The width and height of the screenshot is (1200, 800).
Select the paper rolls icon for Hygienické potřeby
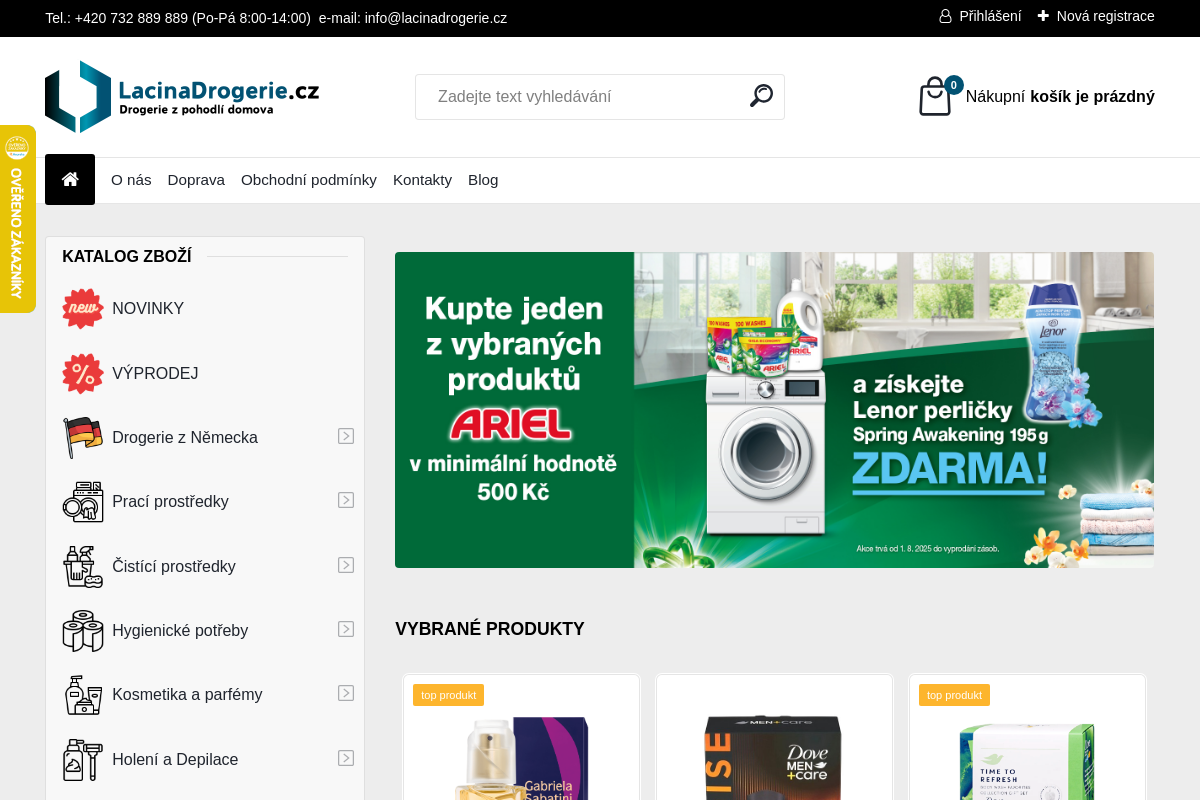point(83,630)
